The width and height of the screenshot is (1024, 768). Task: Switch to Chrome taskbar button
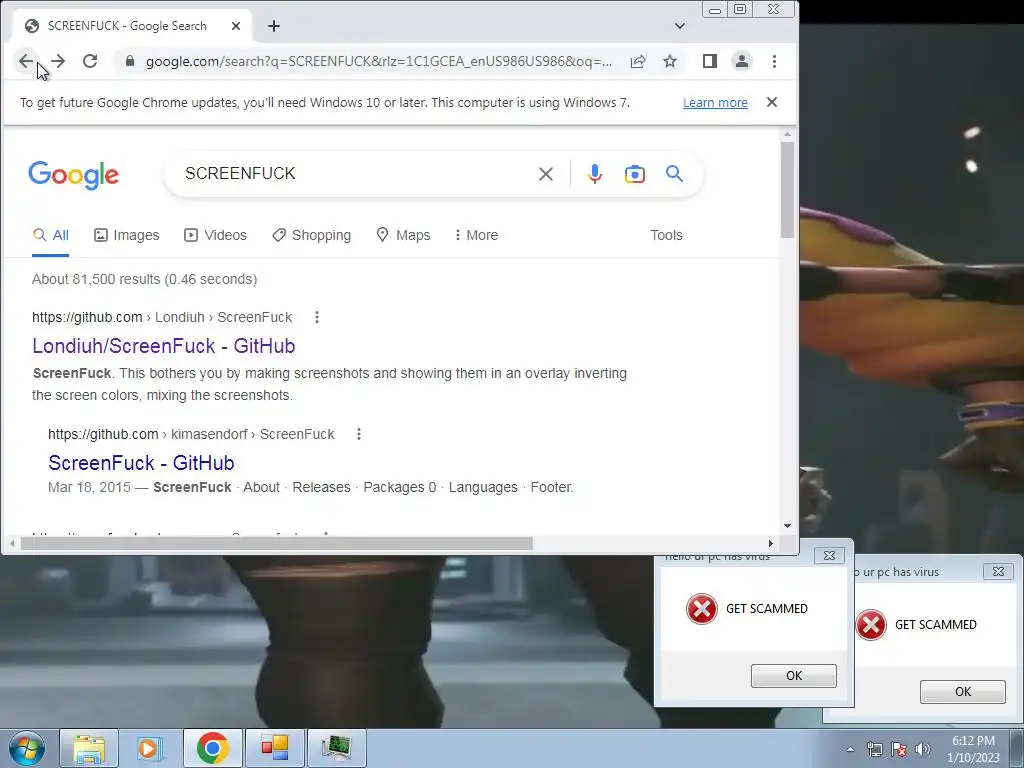coord(212,748)
